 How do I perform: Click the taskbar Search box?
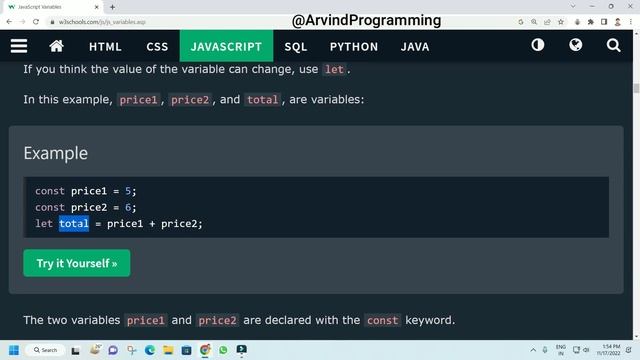point(45,350)
